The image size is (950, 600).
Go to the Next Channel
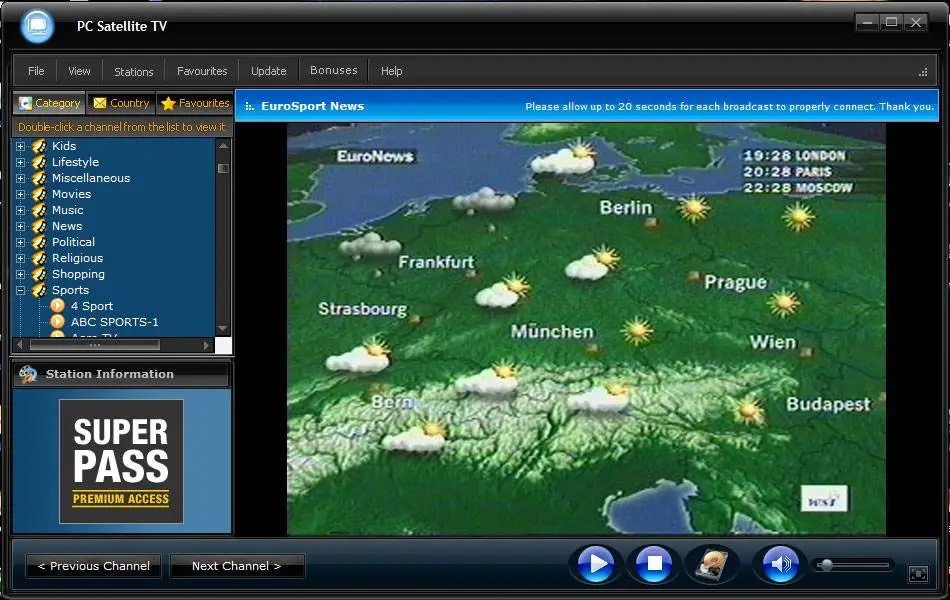tap(236, 566)
